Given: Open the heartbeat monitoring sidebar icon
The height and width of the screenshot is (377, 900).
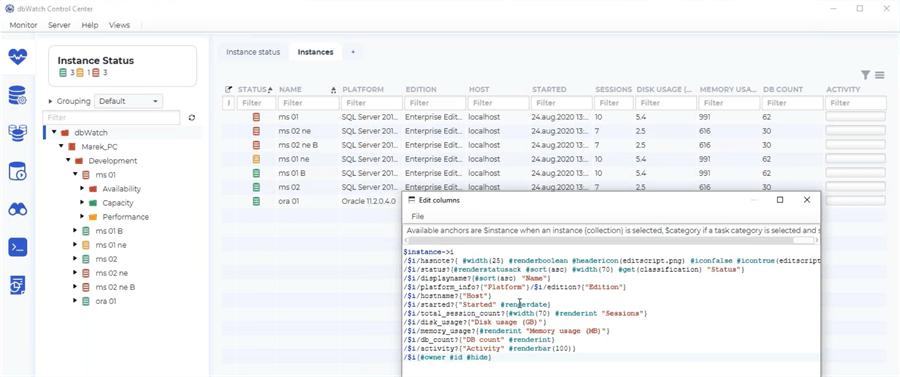Looking at the screenshot, I should (18, 57).
